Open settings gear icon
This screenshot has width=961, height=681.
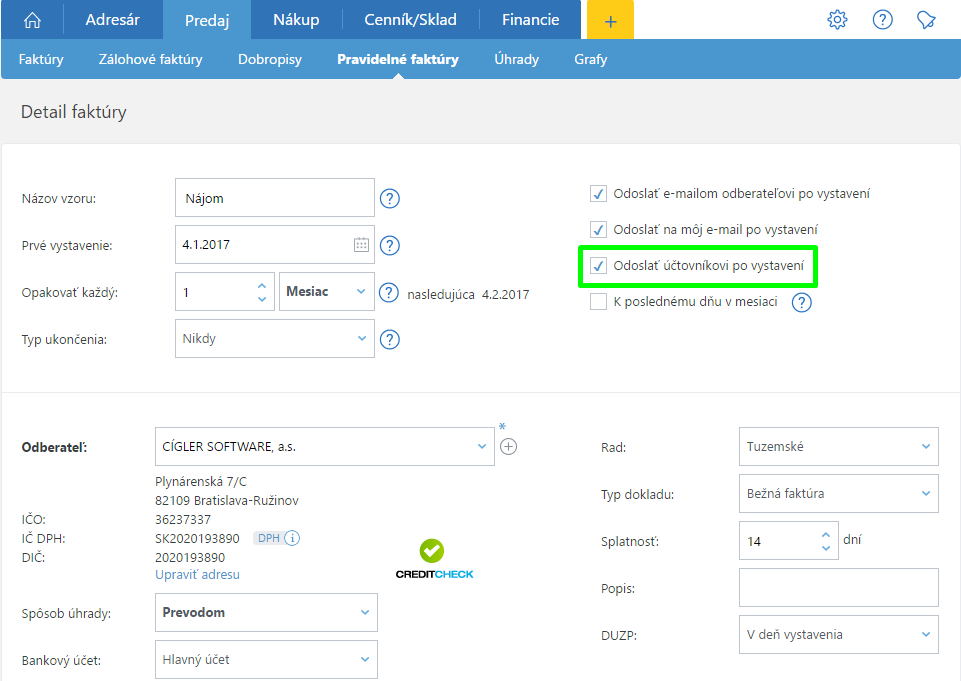(837, 20)
